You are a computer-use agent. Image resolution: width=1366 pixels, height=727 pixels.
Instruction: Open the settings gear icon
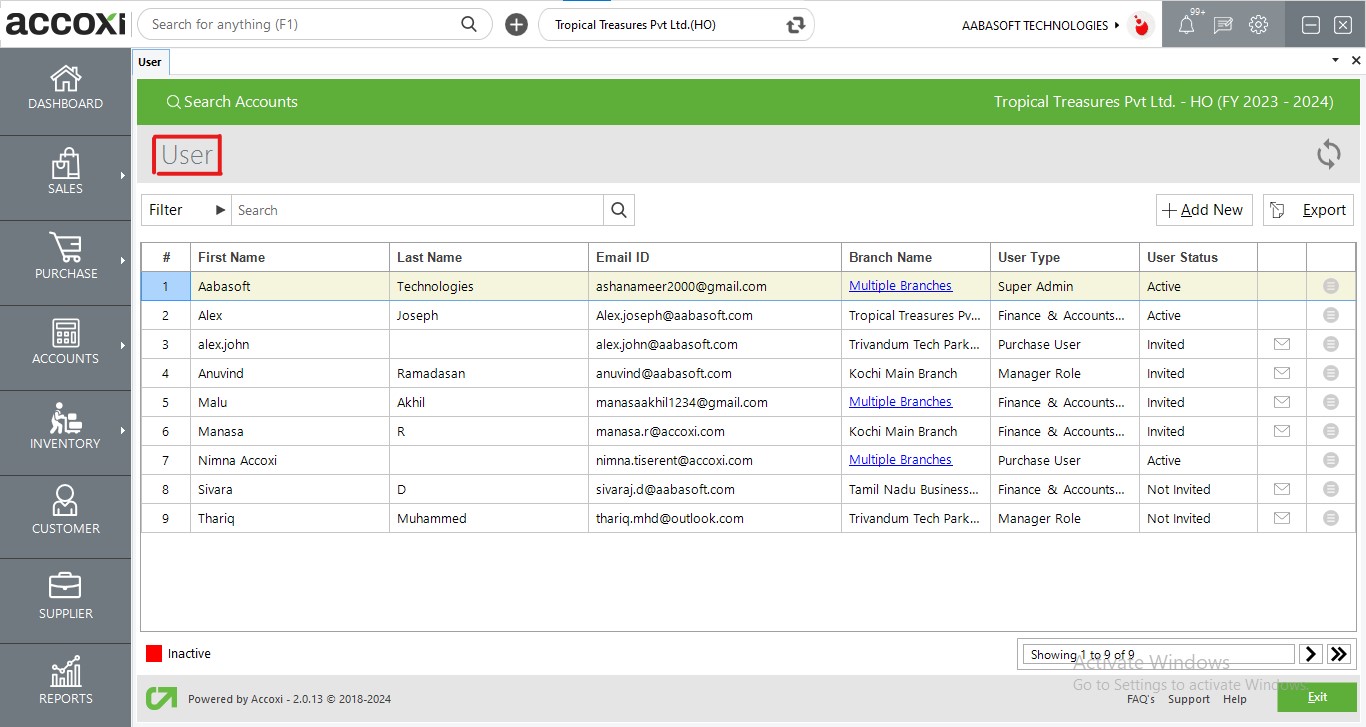pos(1258,25)
